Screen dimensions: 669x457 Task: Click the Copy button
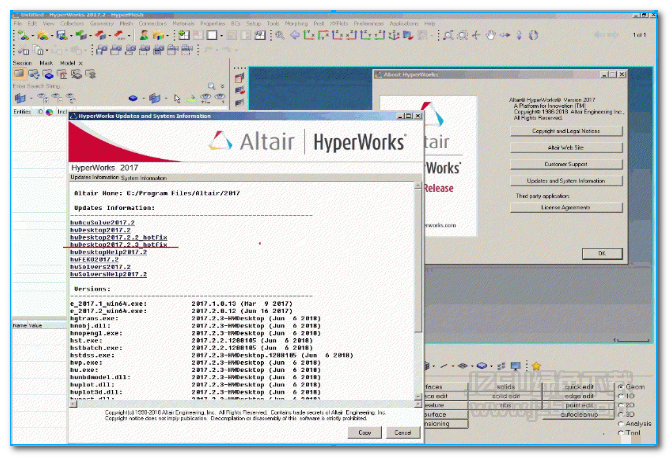[x=364, y=433]
